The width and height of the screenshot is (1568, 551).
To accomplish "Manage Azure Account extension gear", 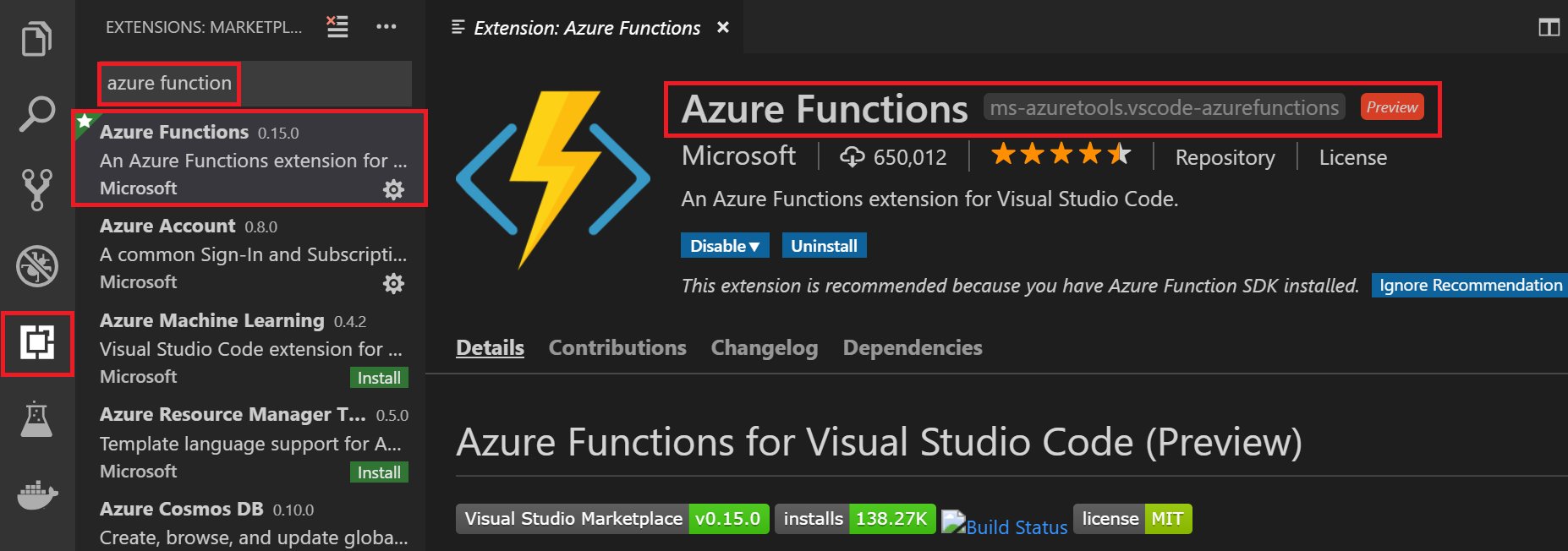I will coord(393,283).
